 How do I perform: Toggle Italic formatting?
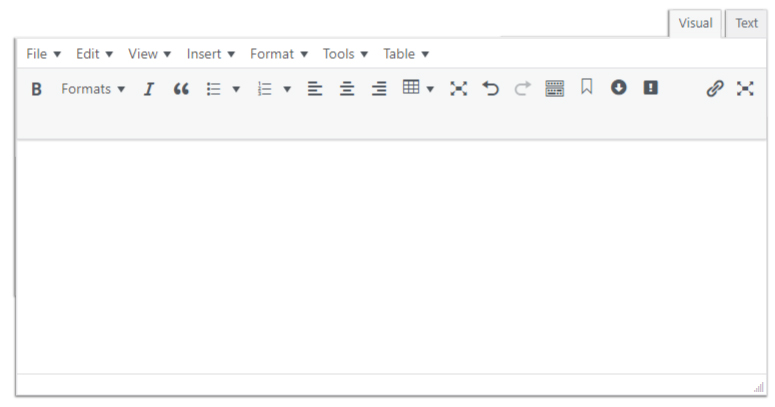point(149,89)
